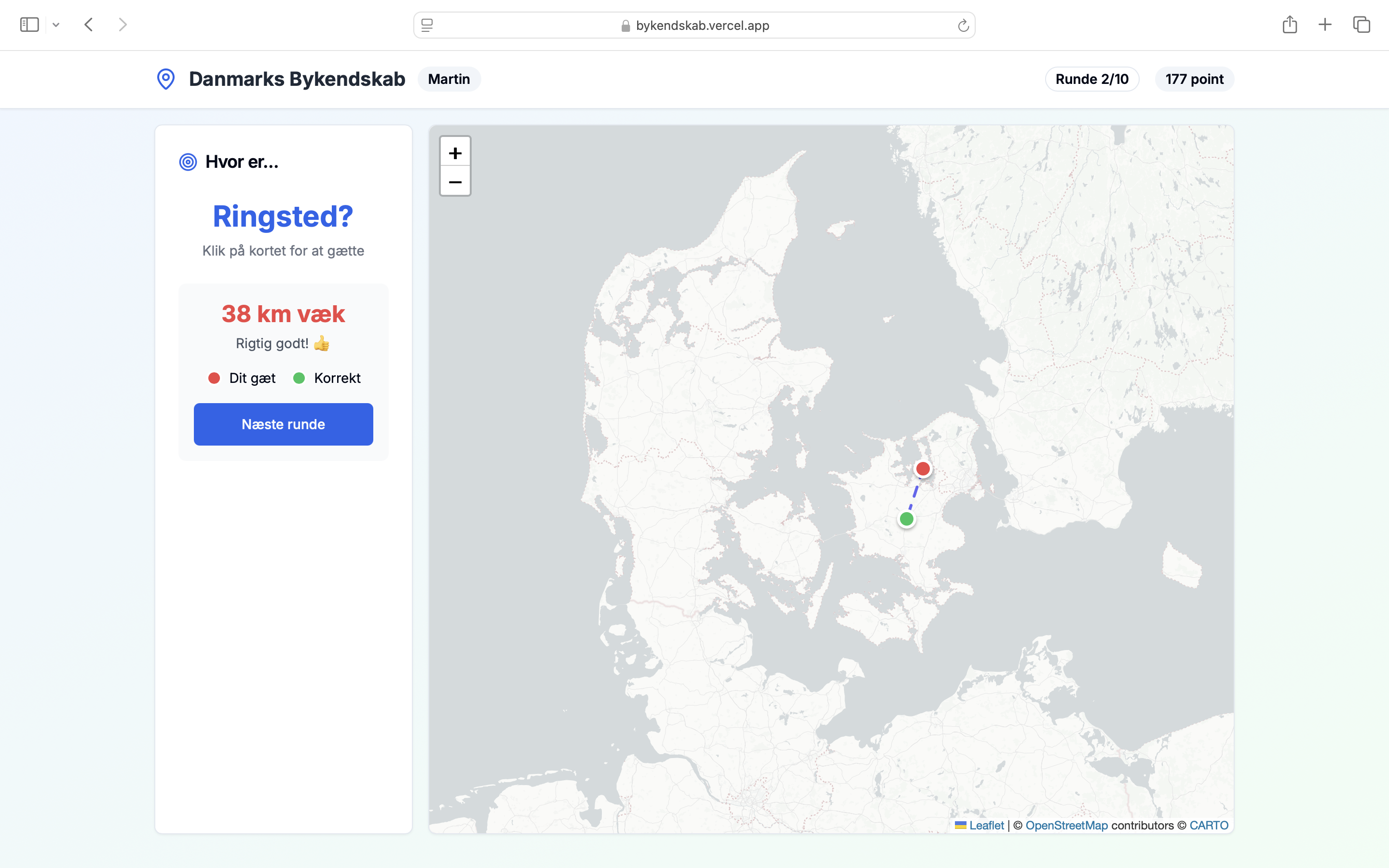The width and height of the screenshot is (1389, 868).
Task: Navigate back using the browser back arrow
Action: pos(88,24)
